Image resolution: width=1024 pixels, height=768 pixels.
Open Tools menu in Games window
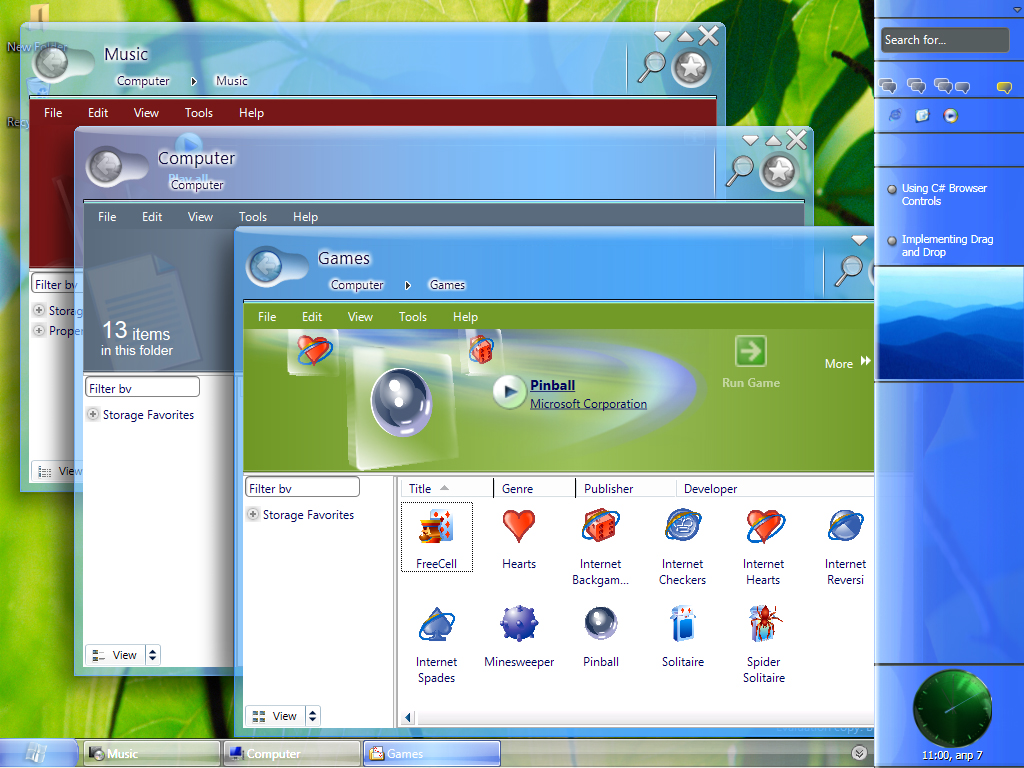pyautogui.click(x=413, y=317)
